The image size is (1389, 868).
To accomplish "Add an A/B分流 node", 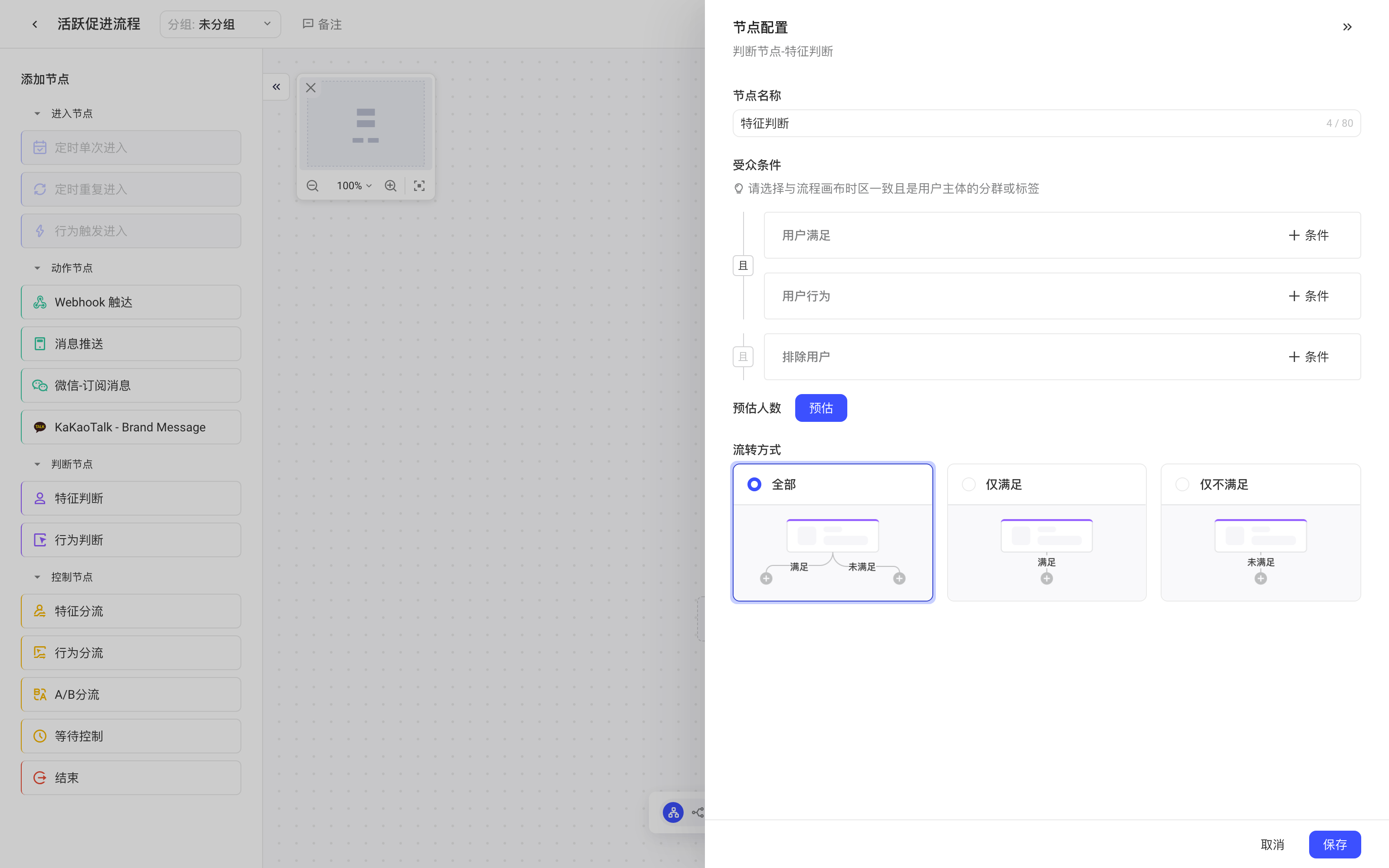I will coord(131,695).
